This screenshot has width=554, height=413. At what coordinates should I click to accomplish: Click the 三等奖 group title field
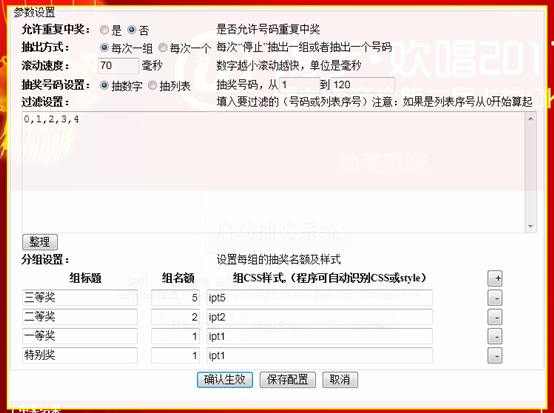point(79,297)
